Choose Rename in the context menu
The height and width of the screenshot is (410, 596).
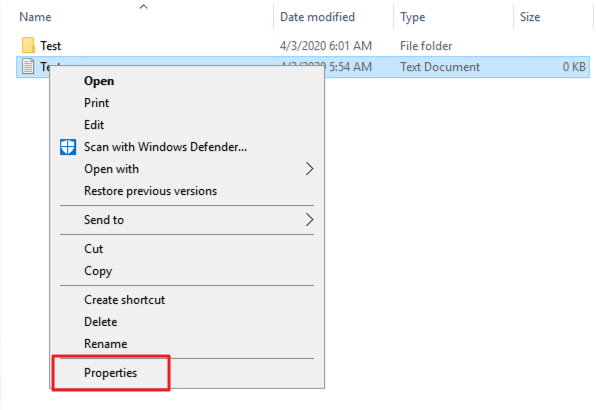106,344
